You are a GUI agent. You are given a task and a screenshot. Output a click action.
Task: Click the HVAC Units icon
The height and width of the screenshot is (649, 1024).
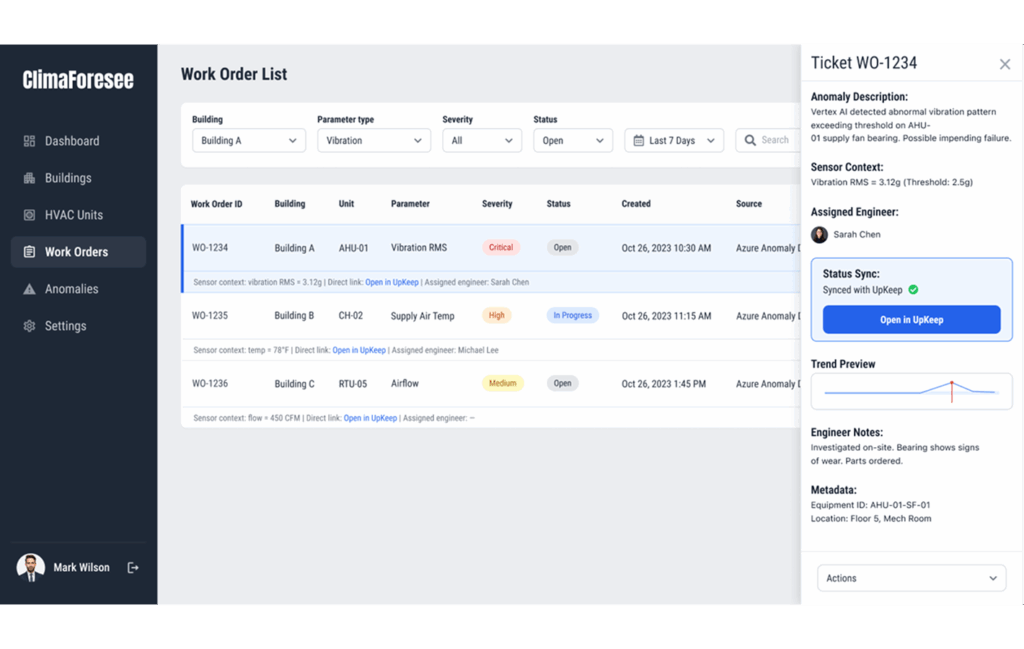[x=29, y=215]
